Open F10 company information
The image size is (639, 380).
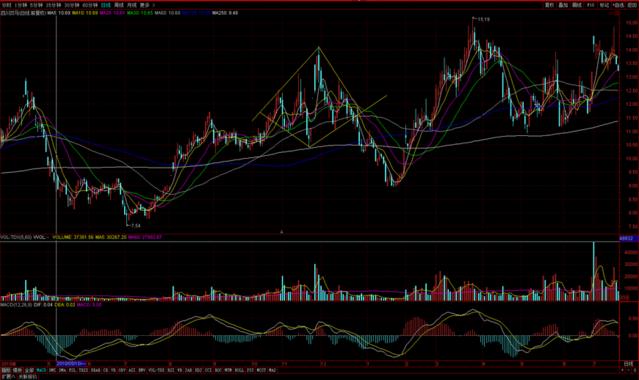pyautogui.click(x=591, y=5)
